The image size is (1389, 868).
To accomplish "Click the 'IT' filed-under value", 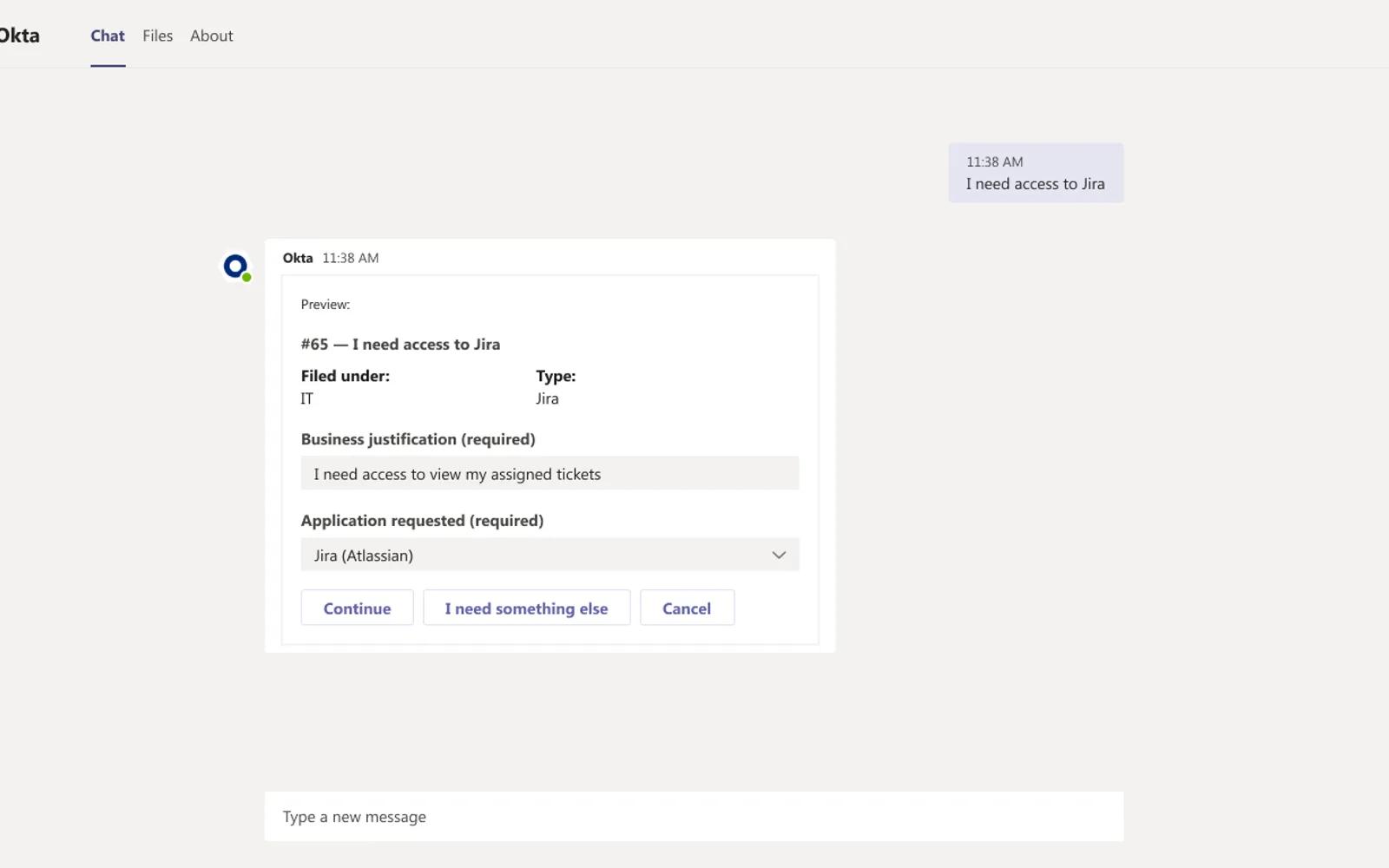I will [x=307, y=398].
